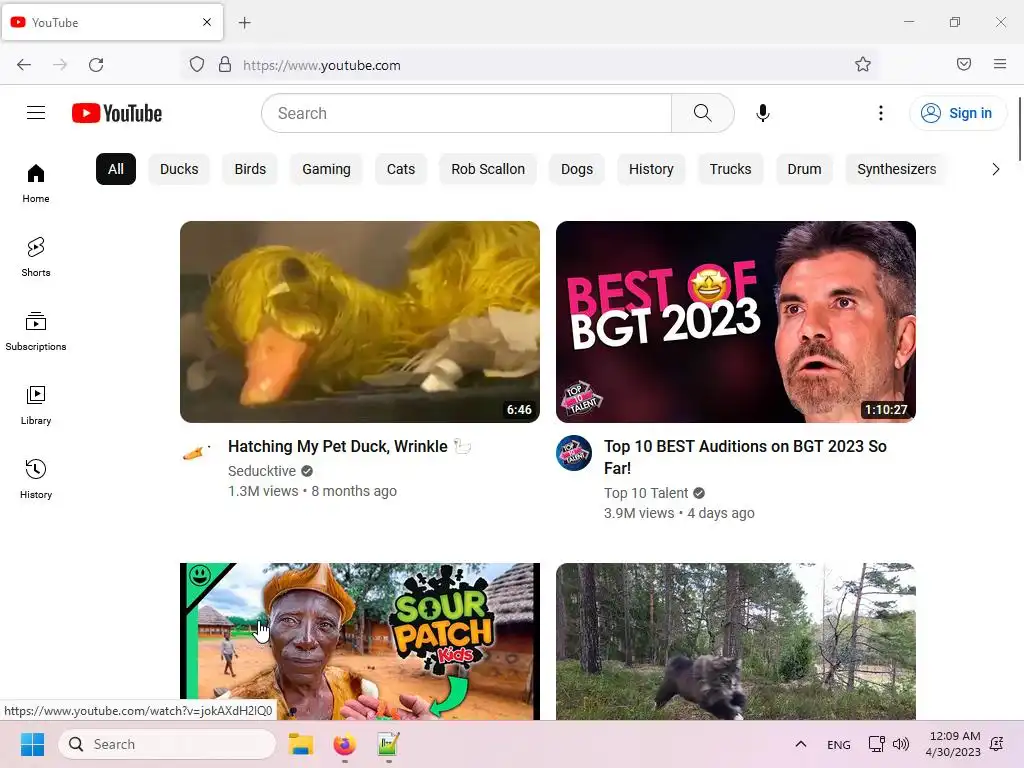Open Top 10 Talent channel avatar
The image size is (1024, 768).
click(573, 453)
